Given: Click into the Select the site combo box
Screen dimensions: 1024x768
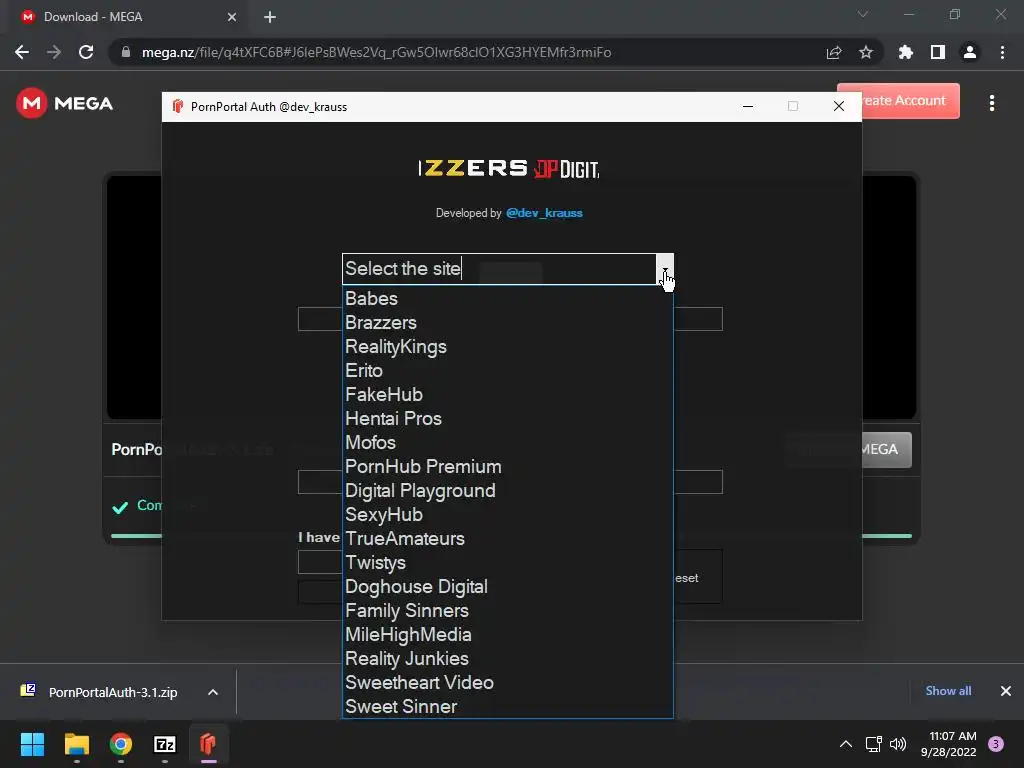Looking at the screenshot, I should coord(499,269).
